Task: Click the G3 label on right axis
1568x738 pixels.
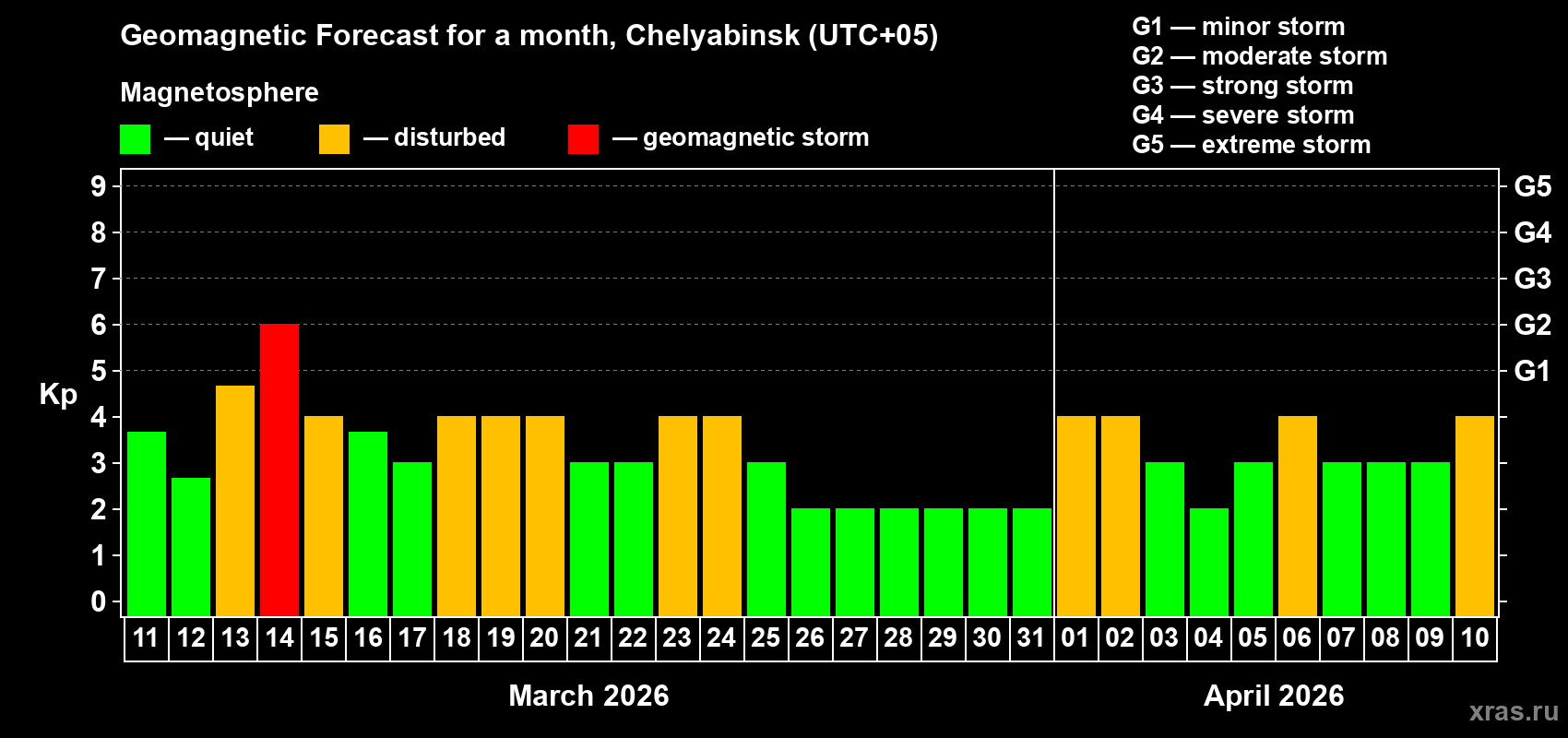Action: [x=1533, y=279]
